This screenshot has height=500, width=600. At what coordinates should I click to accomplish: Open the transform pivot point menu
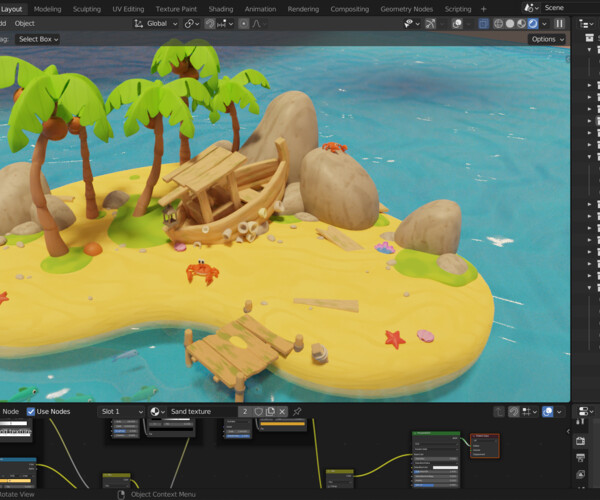[192, 24]
